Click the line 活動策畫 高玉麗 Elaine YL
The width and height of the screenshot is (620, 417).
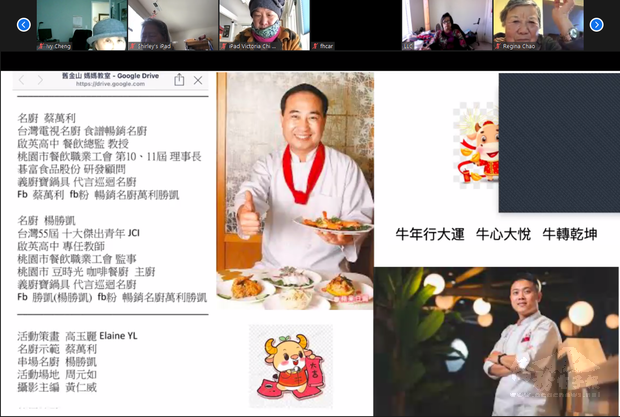click(x=78, y=336)
